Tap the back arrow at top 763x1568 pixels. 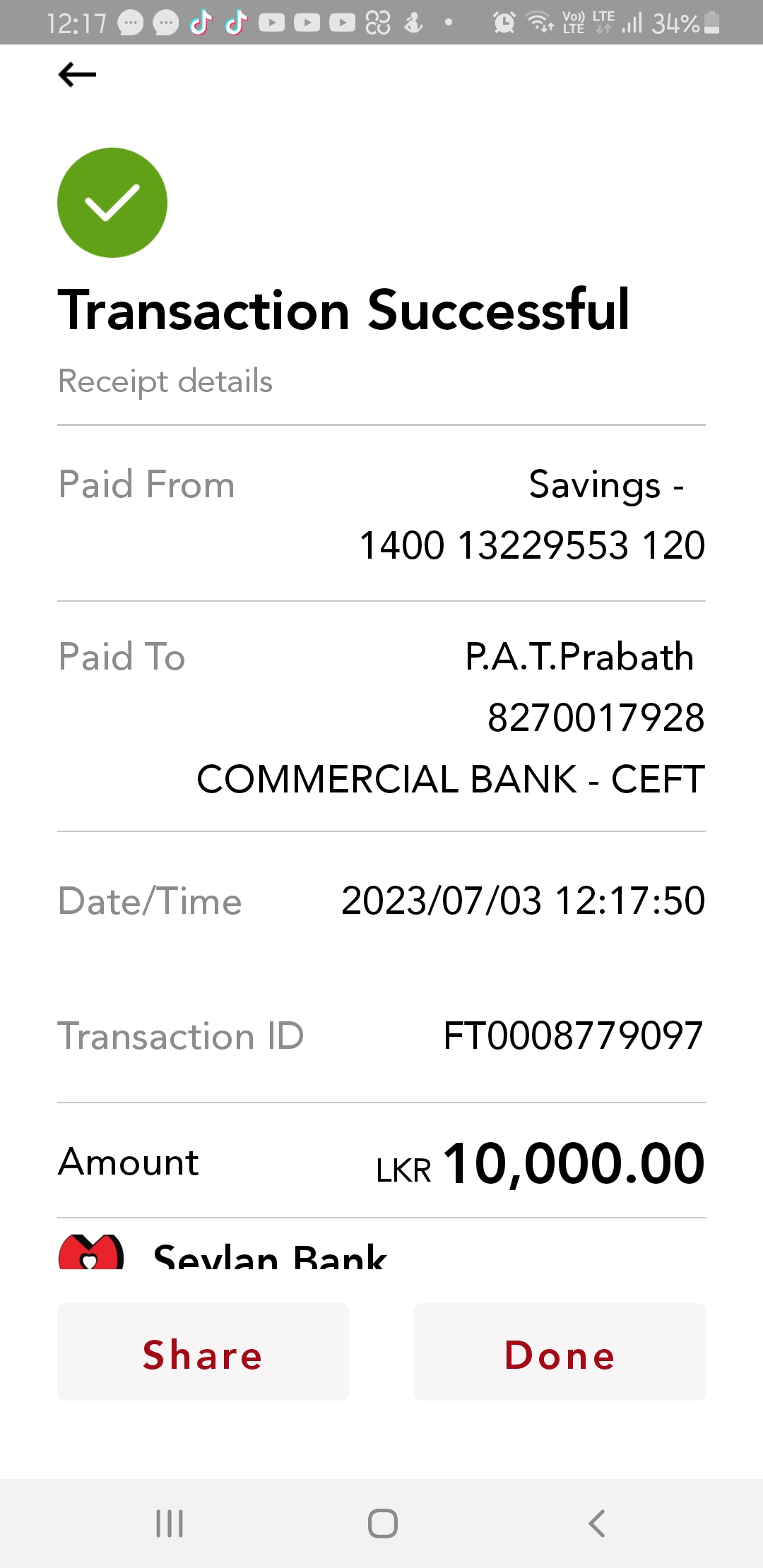coord(77,74)
